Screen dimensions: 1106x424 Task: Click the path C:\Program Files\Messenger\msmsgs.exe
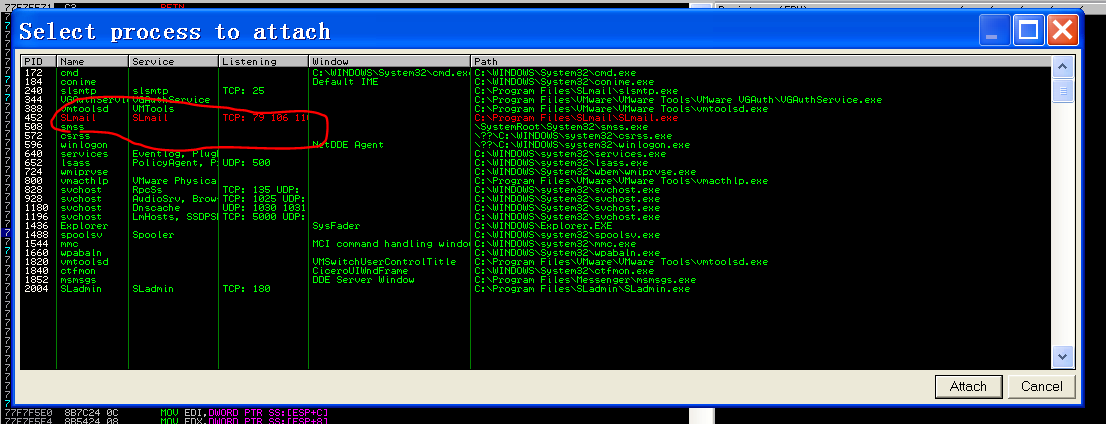pyautogui.click(x=585, y=280)
